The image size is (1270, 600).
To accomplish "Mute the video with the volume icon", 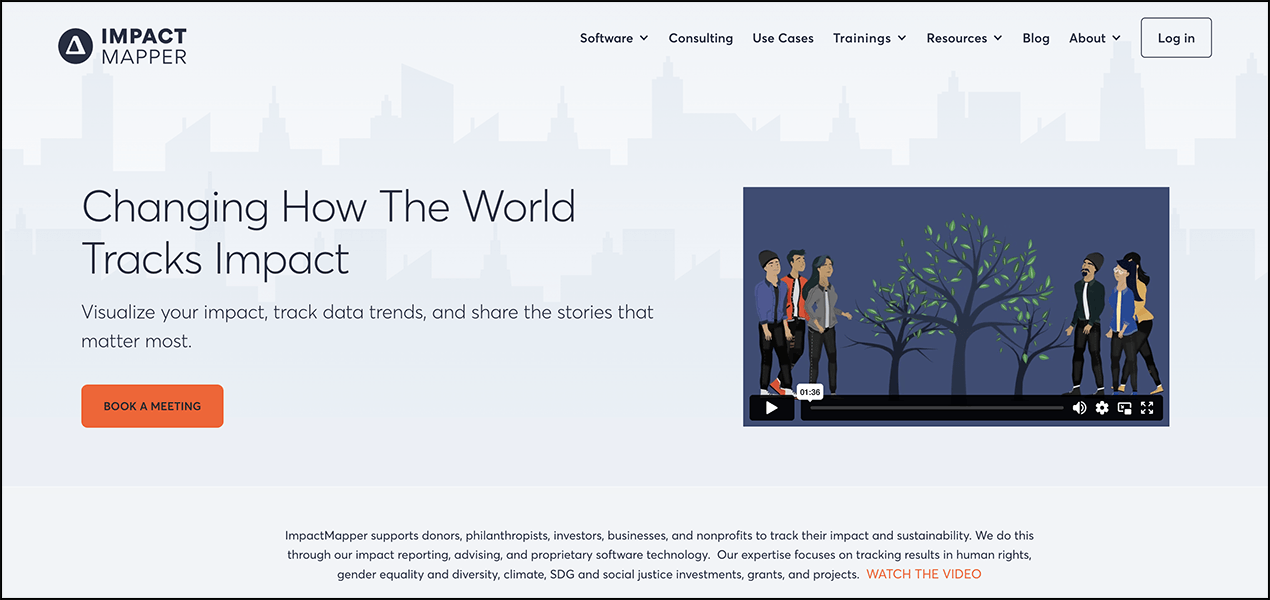I will [1079, 408].
